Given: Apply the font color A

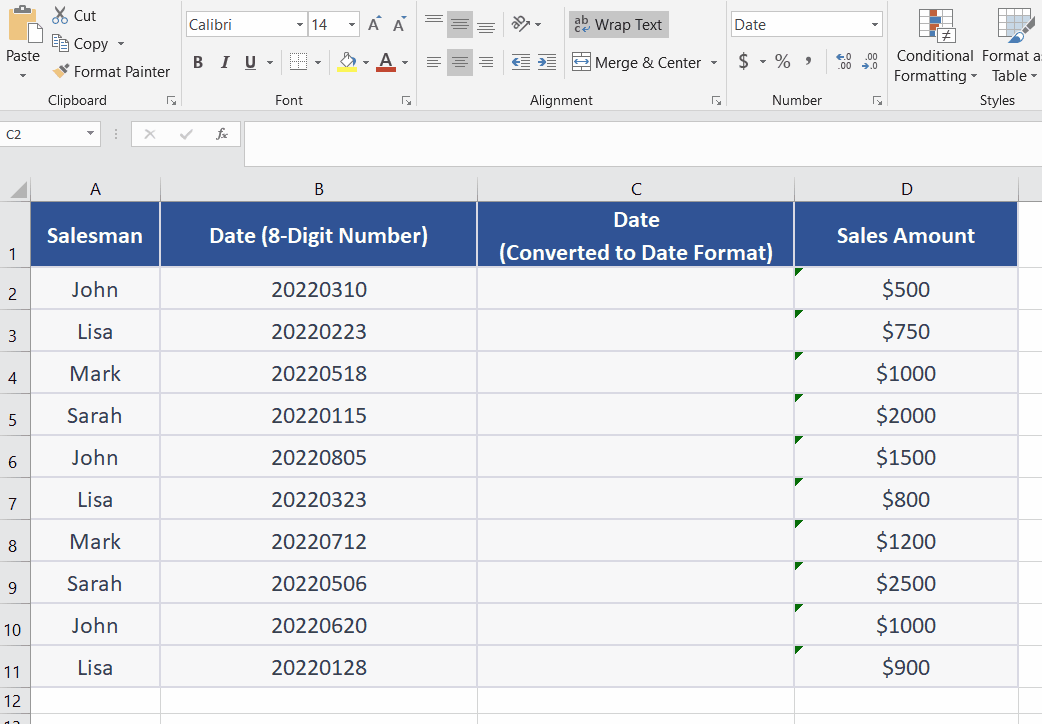Looking at the screenshot, I should point(386,62).
